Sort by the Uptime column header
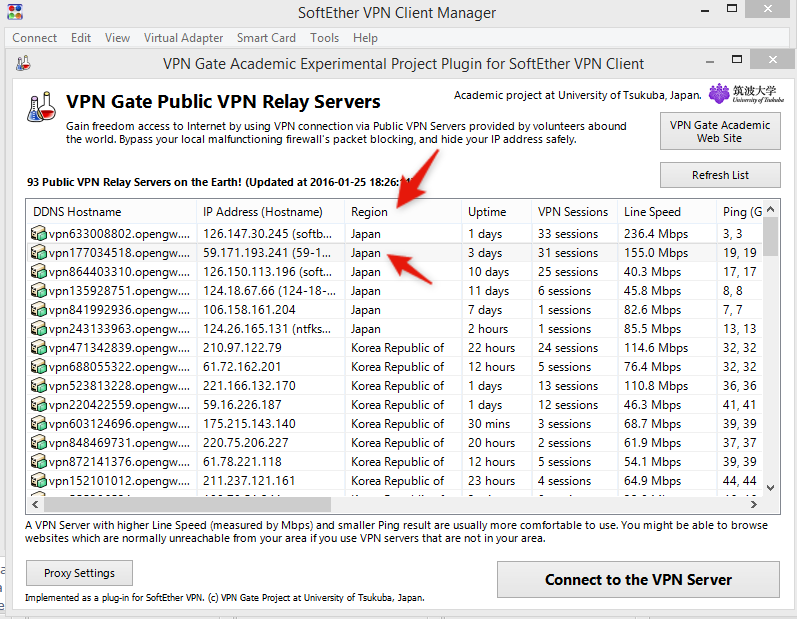797x619 pixels. 496,212
